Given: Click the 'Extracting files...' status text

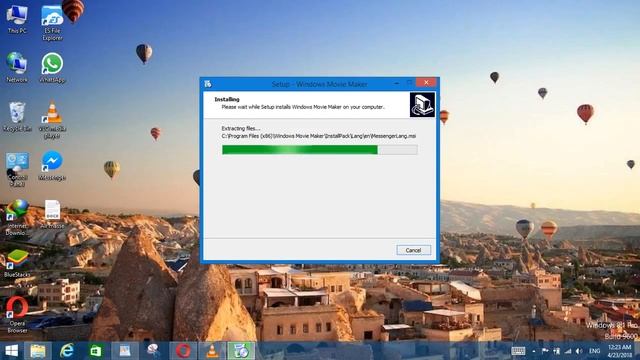Looking at the screenshot, I should point(241,128).
